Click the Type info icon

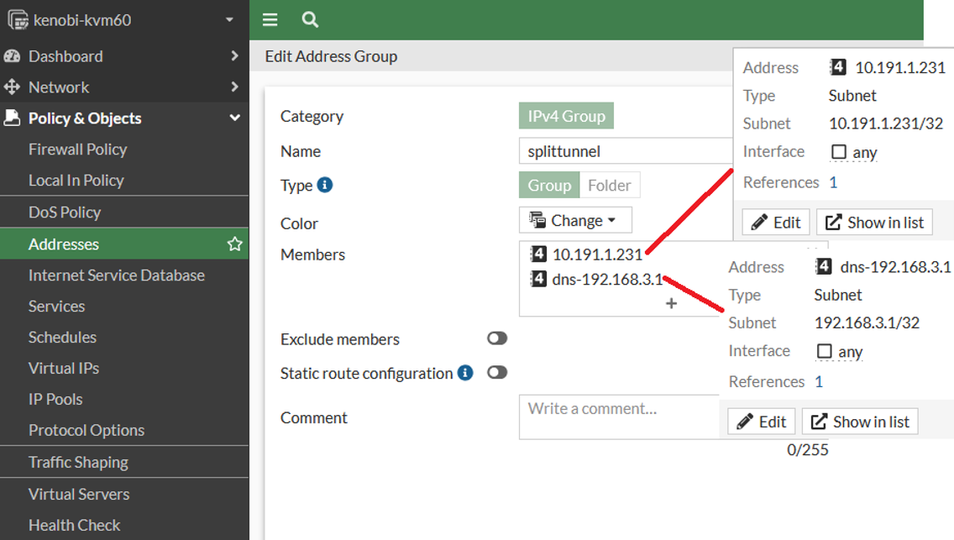point(325,185)
